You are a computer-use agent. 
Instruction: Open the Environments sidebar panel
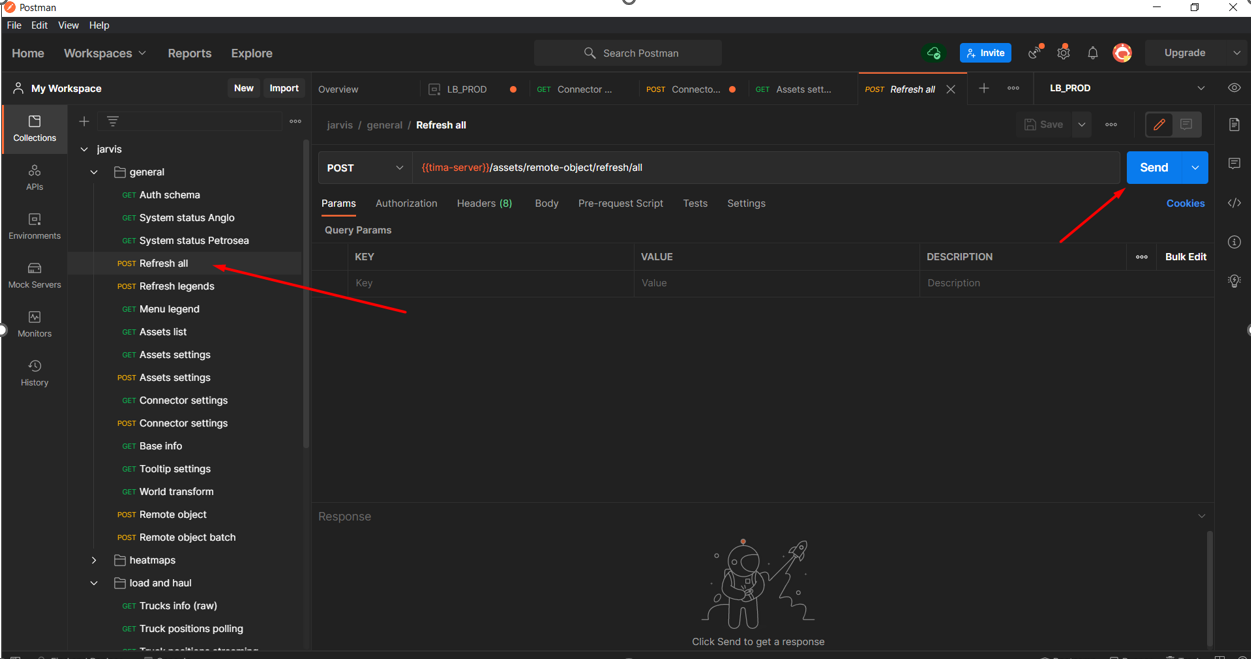point(34,227)
